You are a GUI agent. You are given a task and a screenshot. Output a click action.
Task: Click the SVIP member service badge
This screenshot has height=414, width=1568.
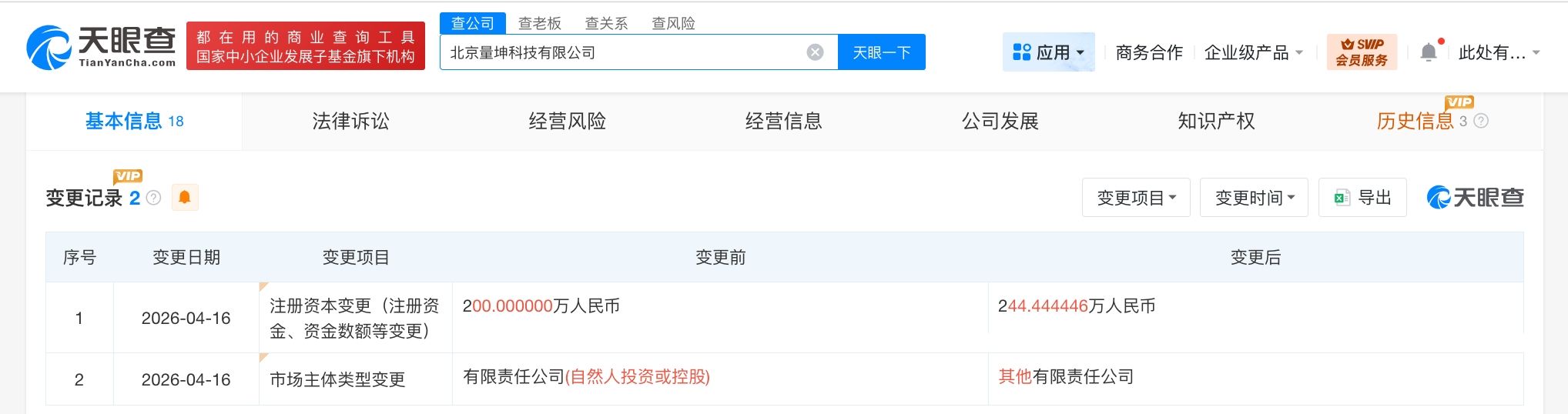[x=1362, y=52]
